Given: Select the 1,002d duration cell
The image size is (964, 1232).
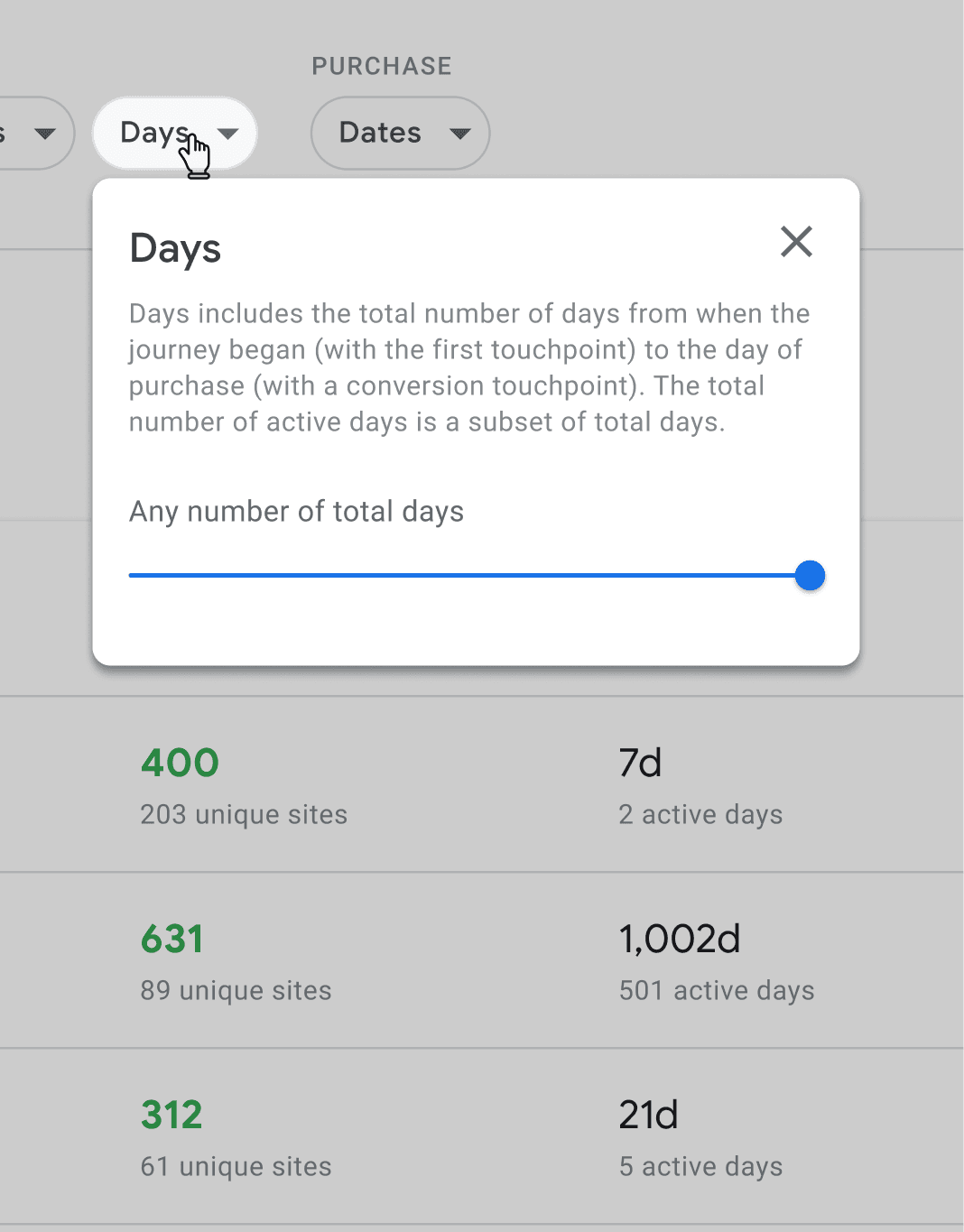Looking at the screenshot, I should [x=680, y=939].
